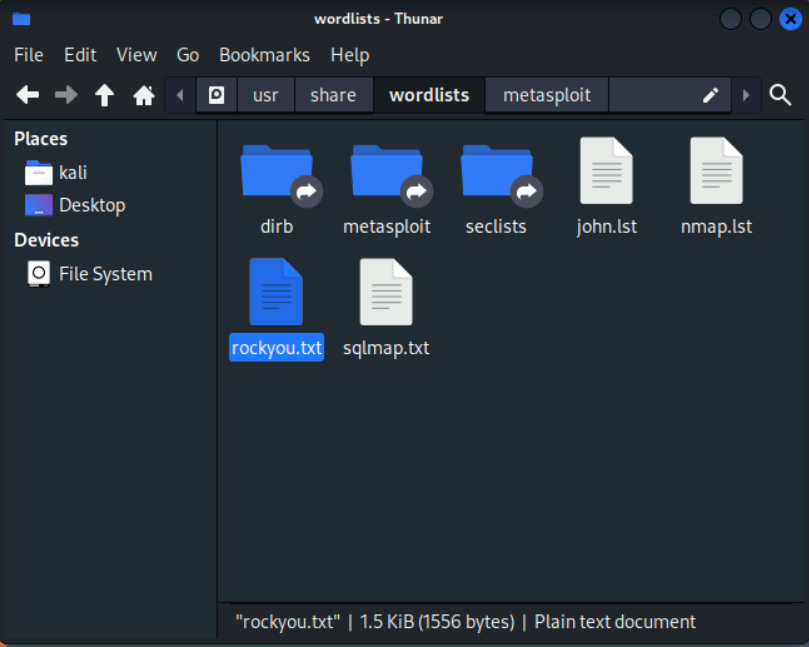Viewport: 809px width, 647px height.
Task: Select kali in Places sidebar
Action: 72,172
